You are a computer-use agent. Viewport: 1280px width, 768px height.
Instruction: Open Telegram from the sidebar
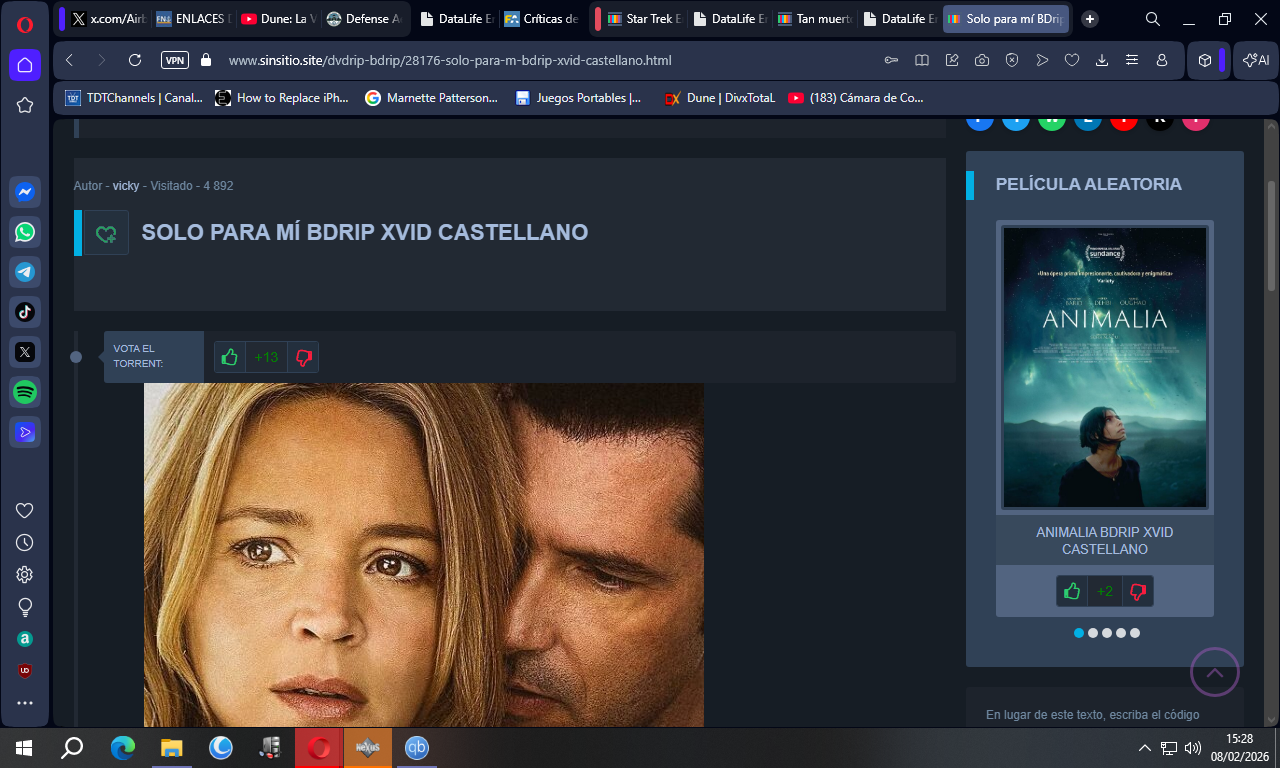[x=25, y=272]
